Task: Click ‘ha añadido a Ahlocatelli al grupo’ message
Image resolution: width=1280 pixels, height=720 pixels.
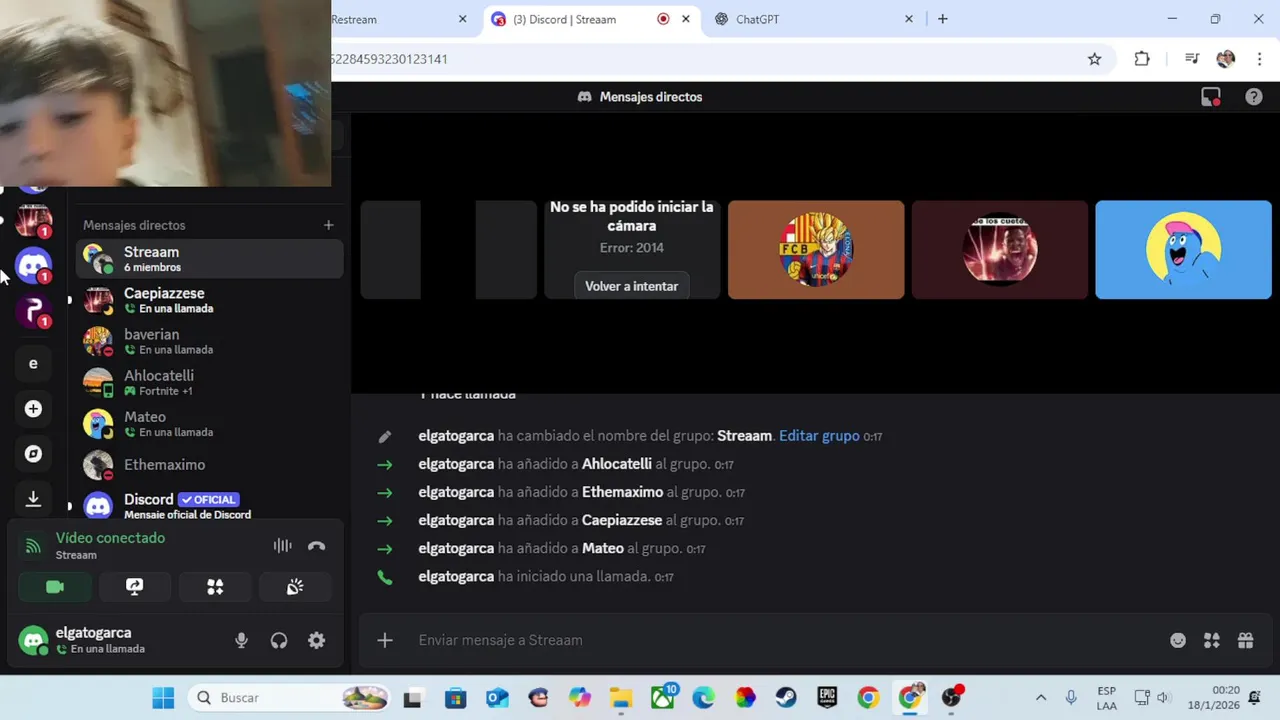Action: point(576,464)
